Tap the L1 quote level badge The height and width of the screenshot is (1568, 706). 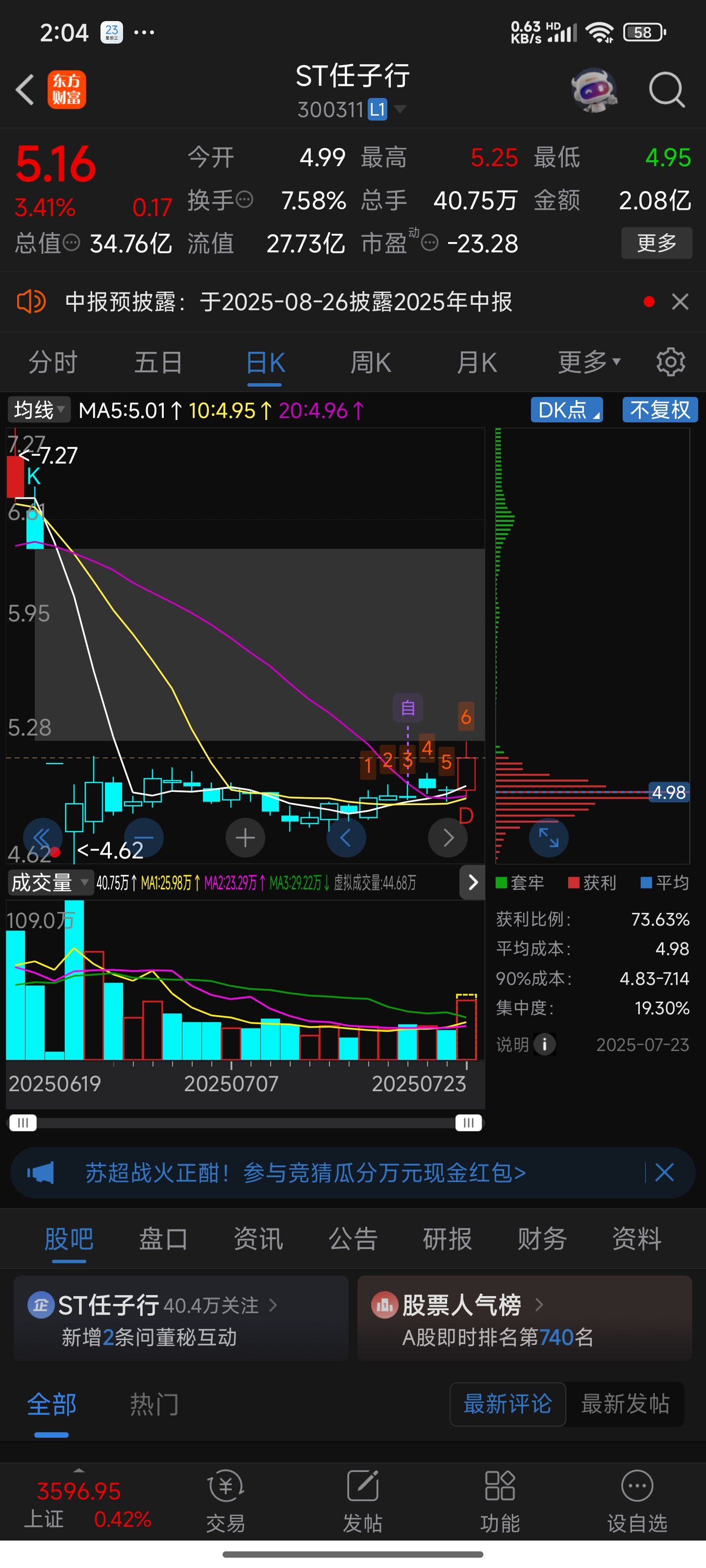click(377, 110)
